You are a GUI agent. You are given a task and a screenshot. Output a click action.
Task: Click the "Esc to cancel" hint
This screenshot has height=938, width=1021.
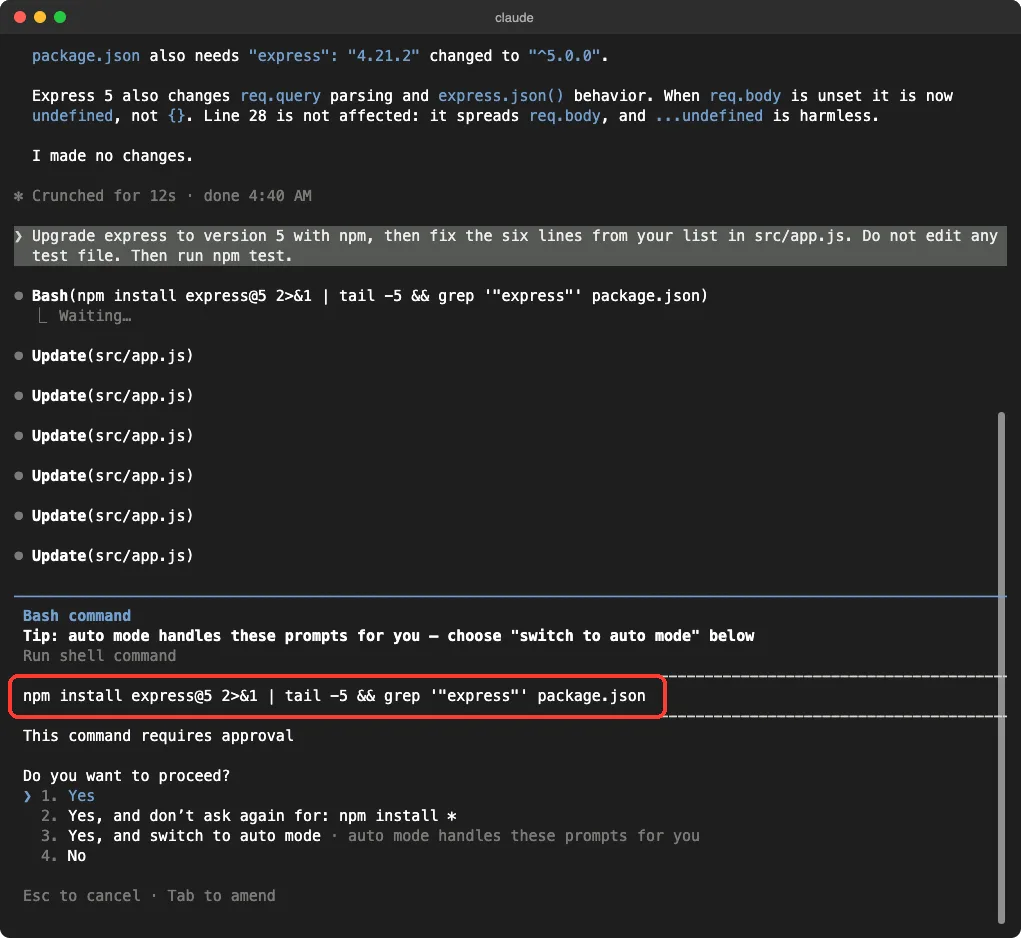[81, 896]
